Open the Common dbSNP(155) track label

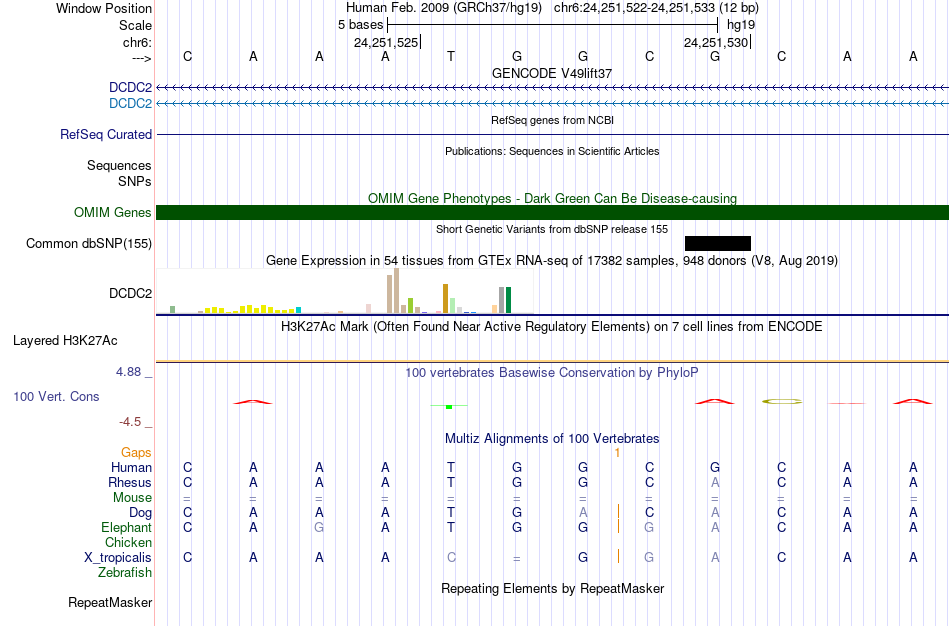point(89,244)
